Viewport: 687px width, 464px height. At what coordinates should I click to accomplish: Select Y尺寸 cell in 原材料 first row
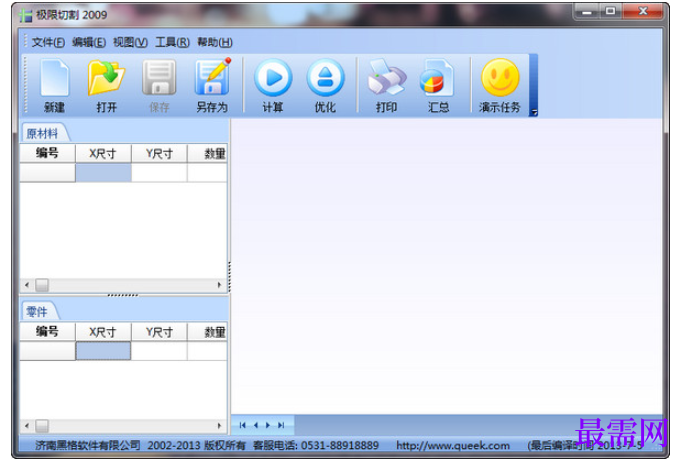(x=159, y=173)
